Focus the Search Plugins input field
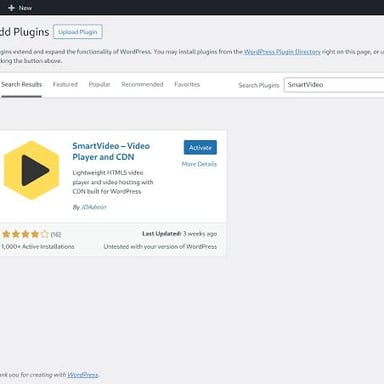Image resolution: width=384 pixels, height=384 pixels. click(x=334, y=85)
